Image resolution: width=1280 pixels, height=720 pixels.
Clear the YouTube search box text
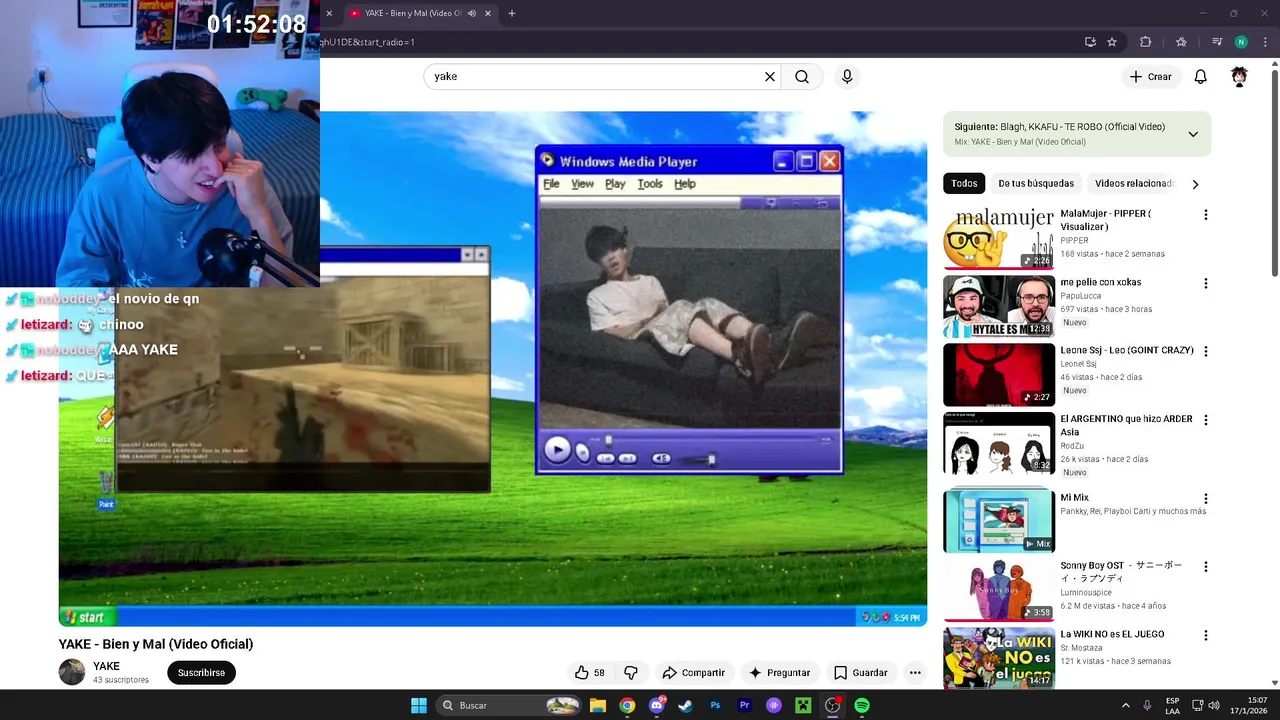[770, 77]
